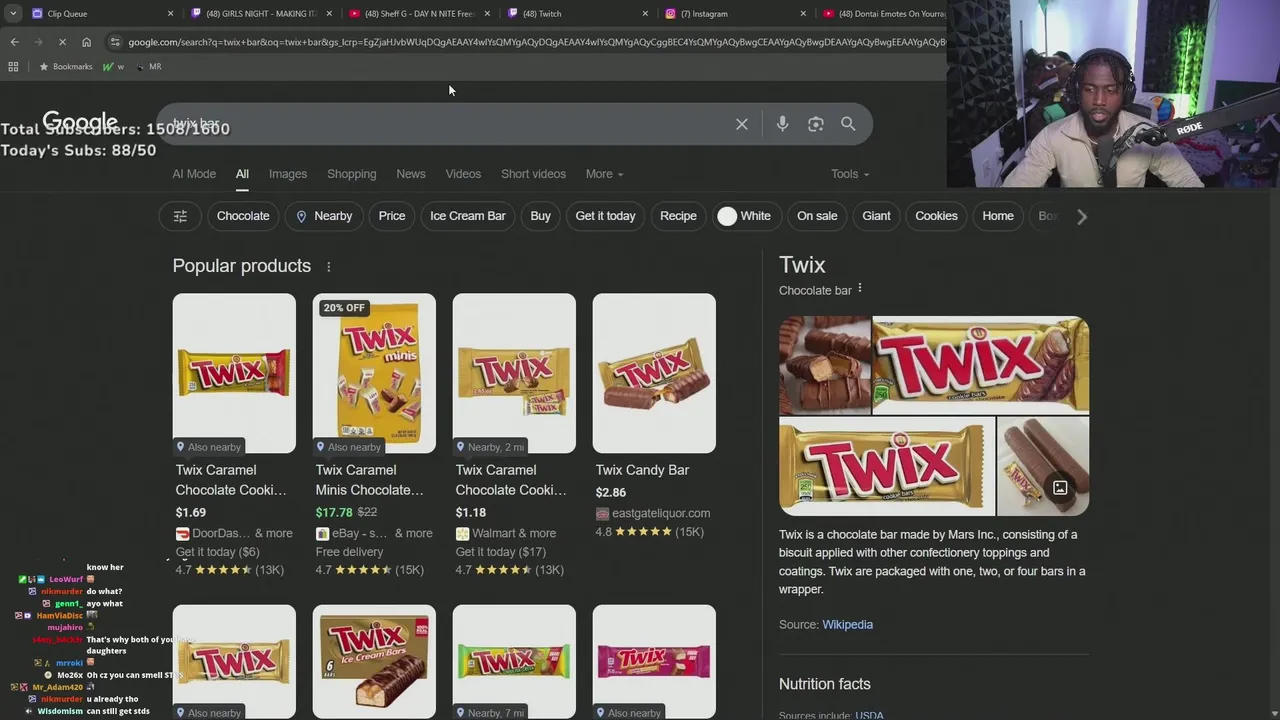
Task: Toggle the On sale filter chip
Action: (x=817, y=216)
